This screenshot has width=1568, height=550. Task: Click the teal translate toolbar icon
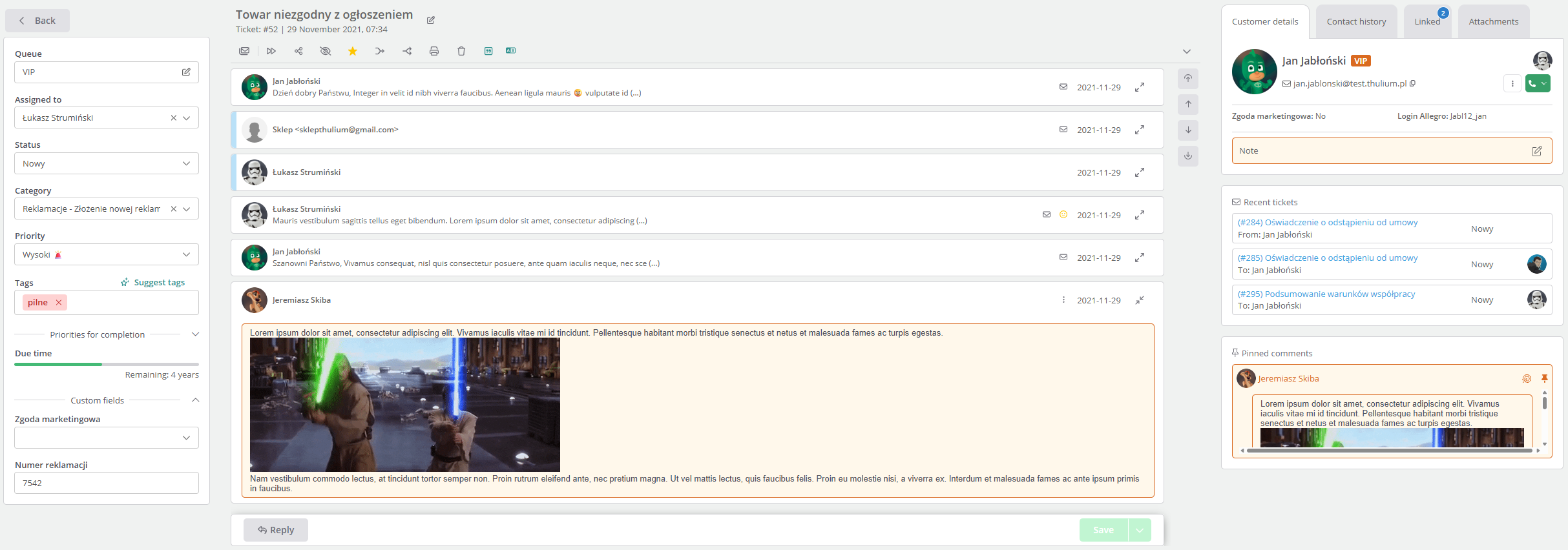tap(510, 50)
